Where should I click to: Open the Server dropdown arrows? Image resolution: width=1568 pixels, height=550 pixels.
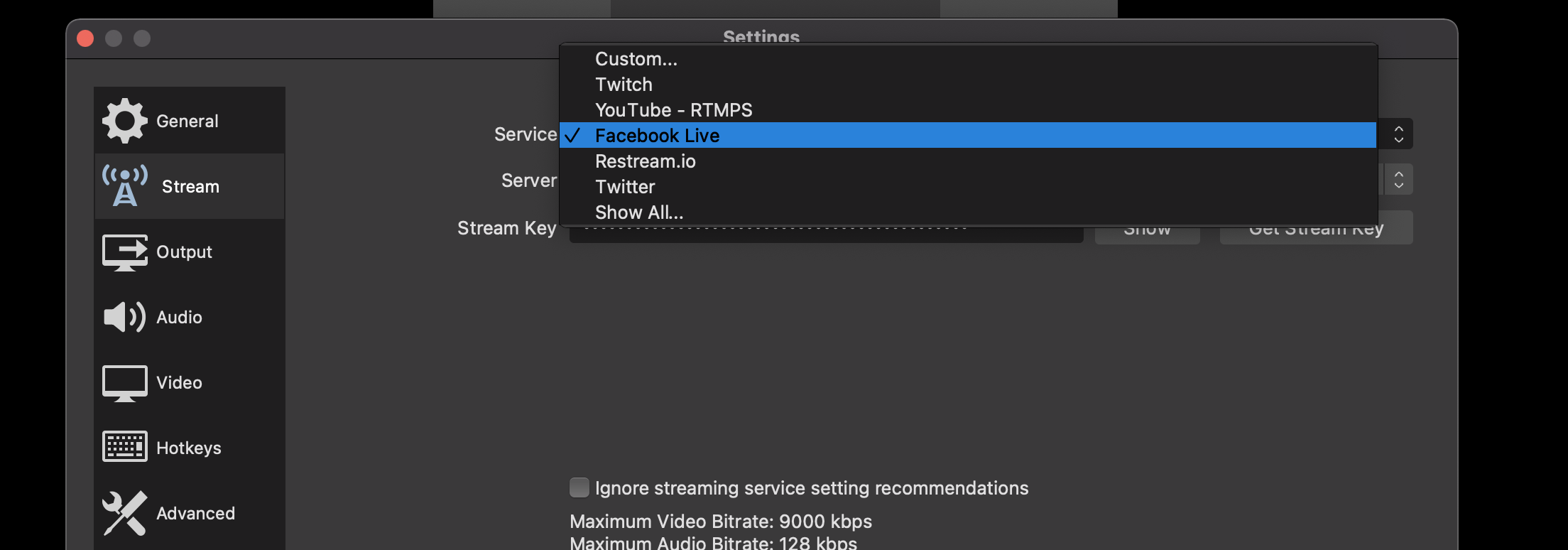1398,179
